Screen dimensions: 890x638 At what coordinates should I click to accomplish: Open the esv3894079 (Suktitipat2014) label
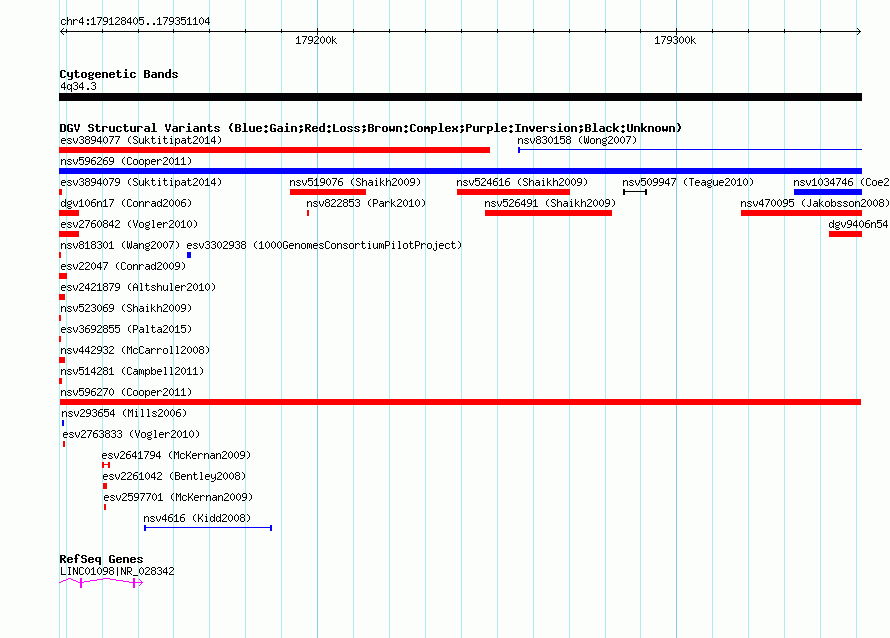[141, 182]
